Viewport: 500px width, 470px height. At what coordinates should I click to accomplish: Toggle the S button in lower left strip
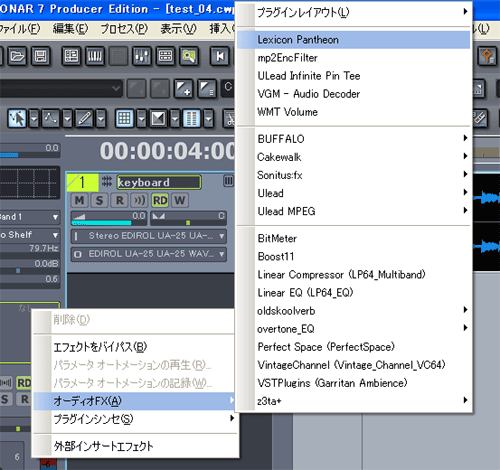click(x=5, y=399)
